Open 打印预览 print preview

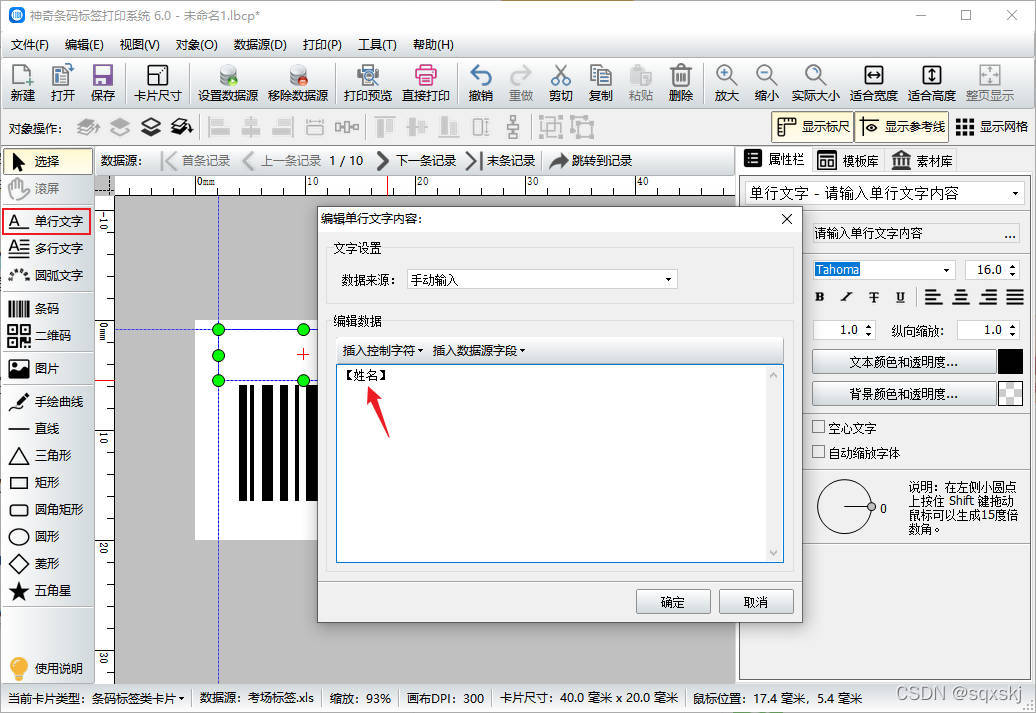click(x=367, y=83)
